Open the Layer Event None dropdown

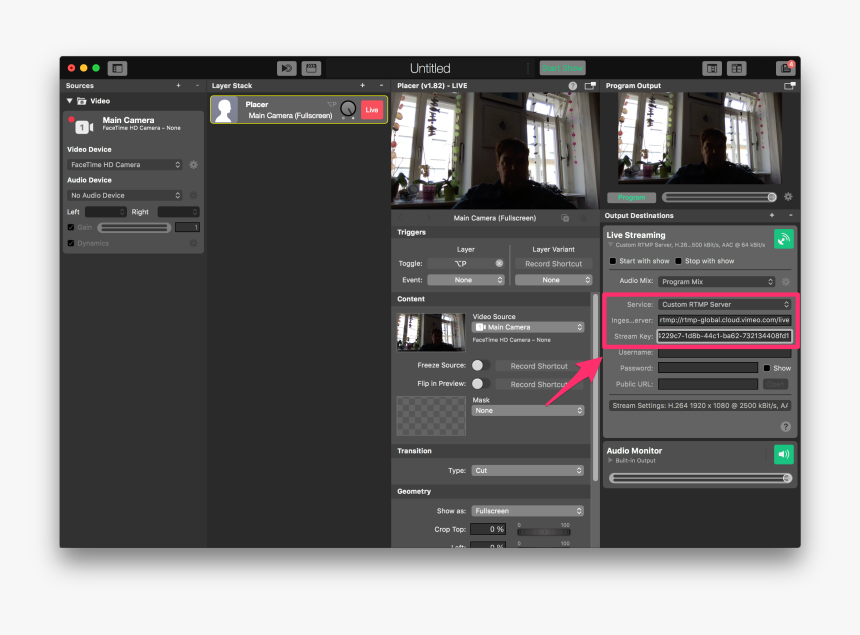pyautogui.click(x=466, y=280)
